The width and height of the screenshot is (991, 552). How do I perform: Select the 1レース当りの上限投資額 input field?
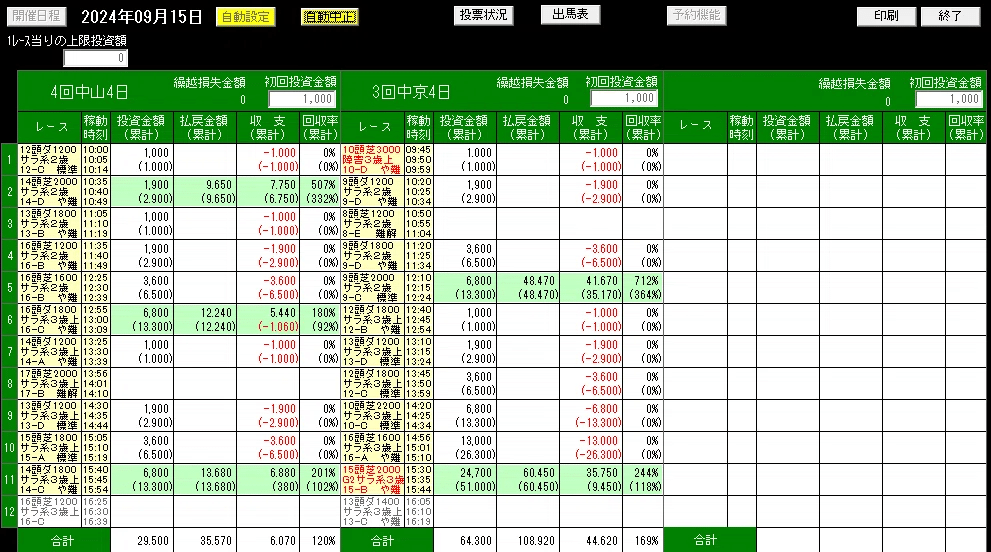tap(95, 58)
